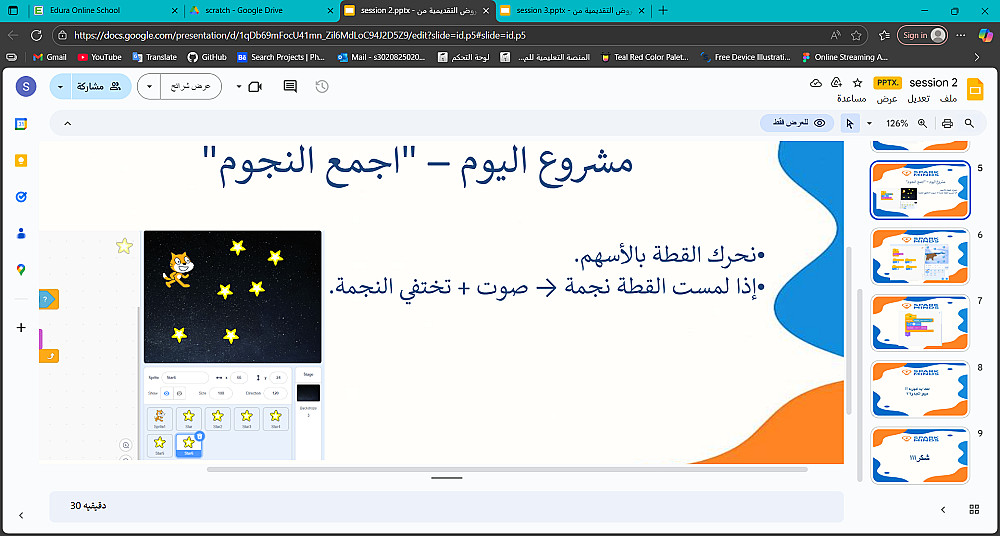1000x536 pixels.
Task: Show more bookmarks with chevron
Action: [976, 57]
